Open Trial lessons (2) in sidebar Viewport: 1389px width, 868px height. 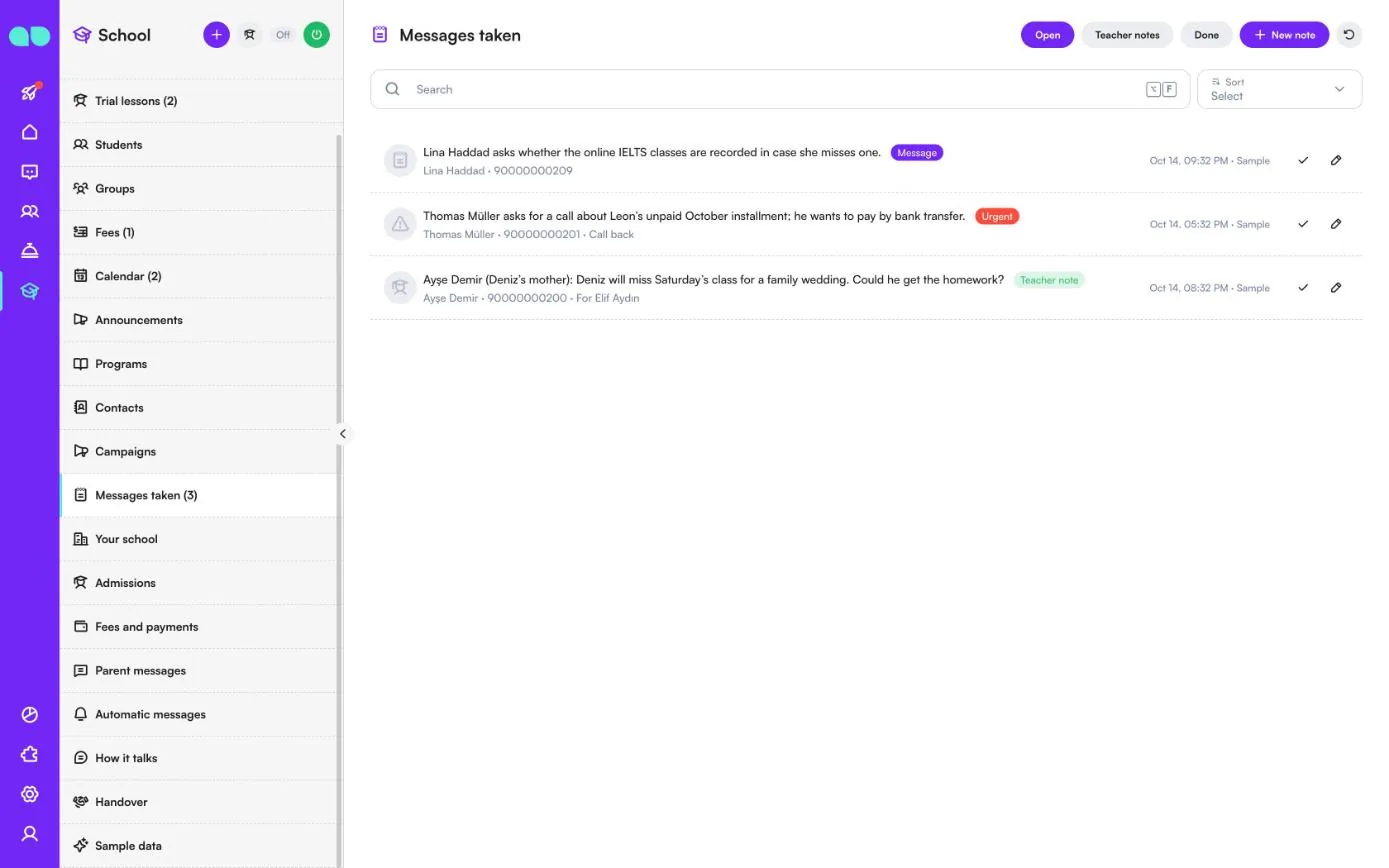point(201,101)
